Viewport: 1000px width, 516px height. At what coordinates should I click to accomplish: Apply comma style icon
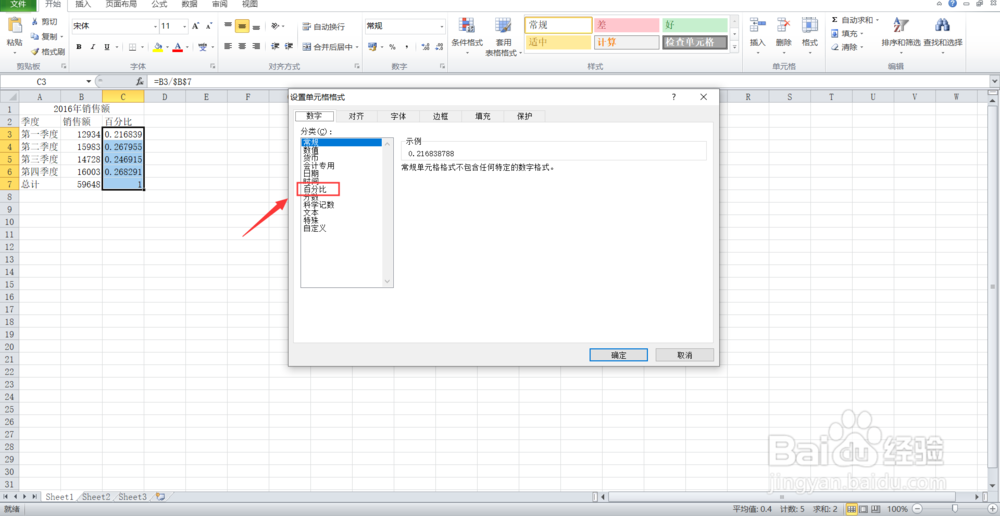pyautogui.click(x=406, y=47)
